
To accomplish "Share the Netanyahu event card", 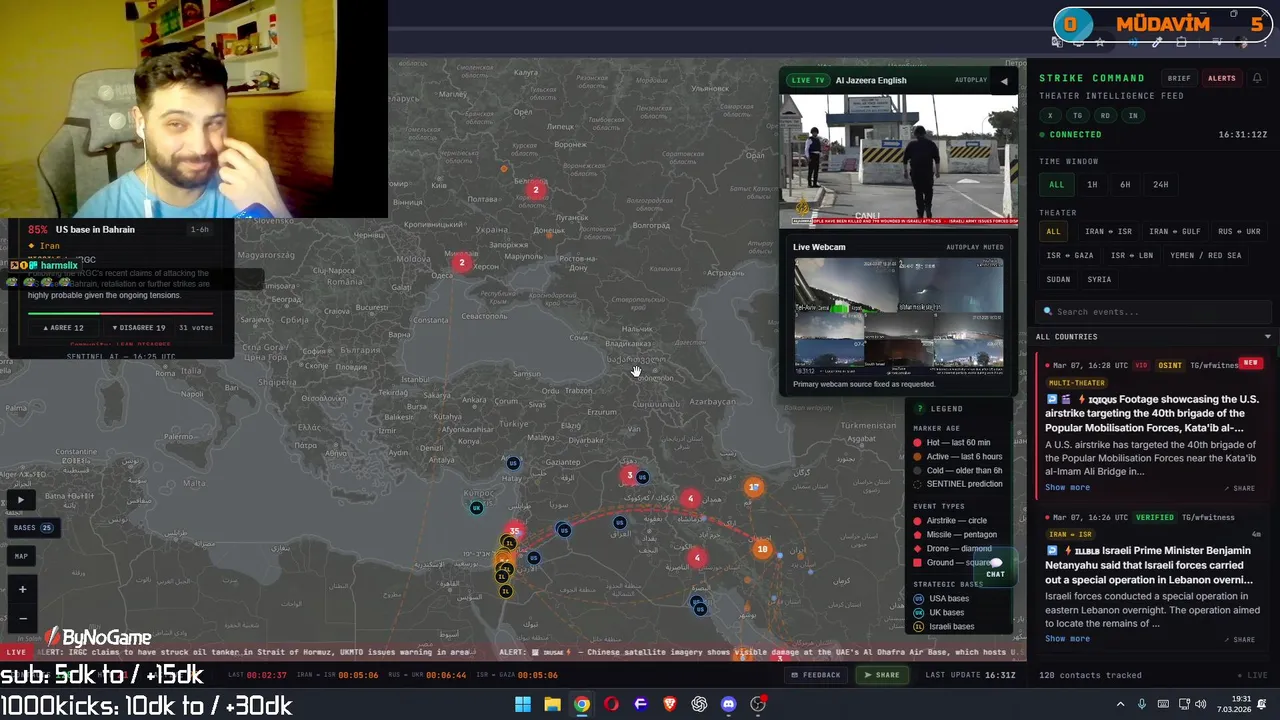I will coord(1240,639).
